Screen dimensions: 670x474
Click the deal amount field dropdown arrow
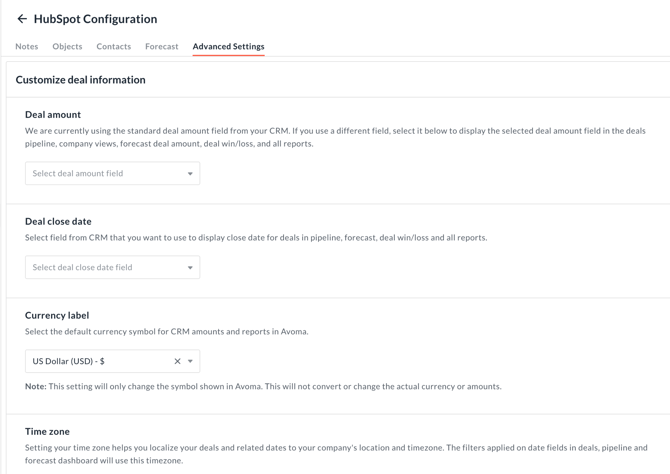pyautogui.click(x=190, y=174)
